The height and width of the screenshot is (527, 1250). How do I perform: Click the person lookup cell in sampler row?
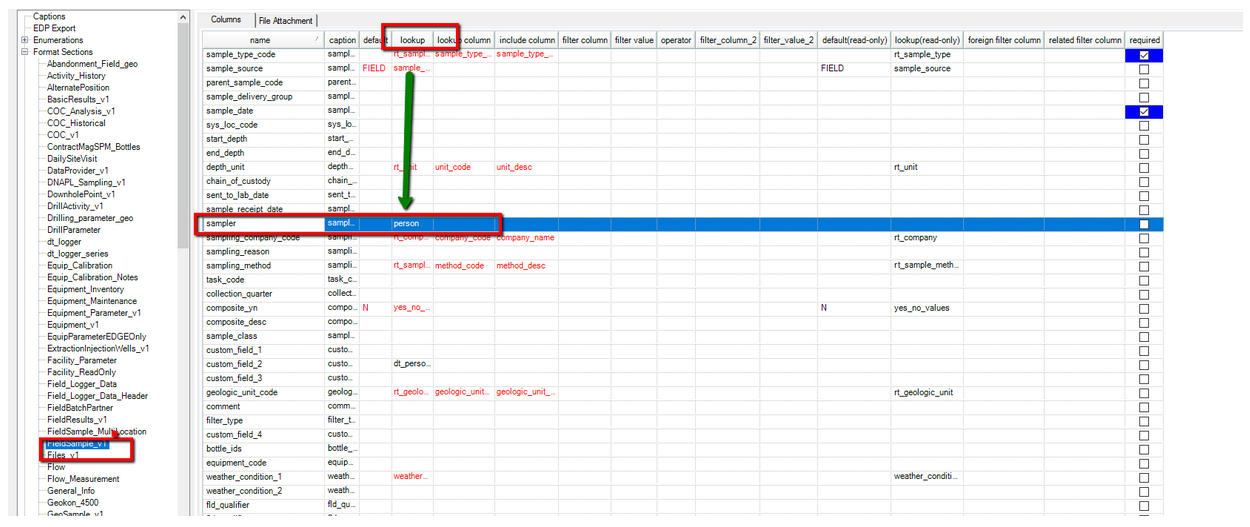click(412, 224)
